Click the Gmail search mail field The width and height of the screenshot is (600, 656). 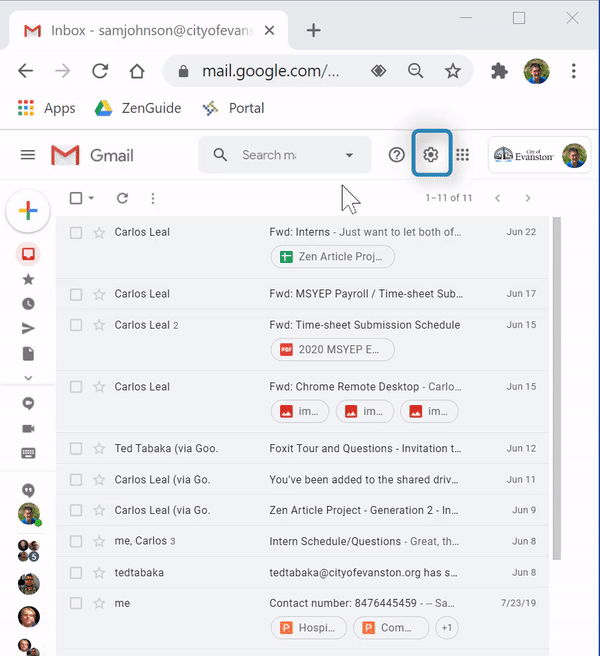click(x=285, y=155)
